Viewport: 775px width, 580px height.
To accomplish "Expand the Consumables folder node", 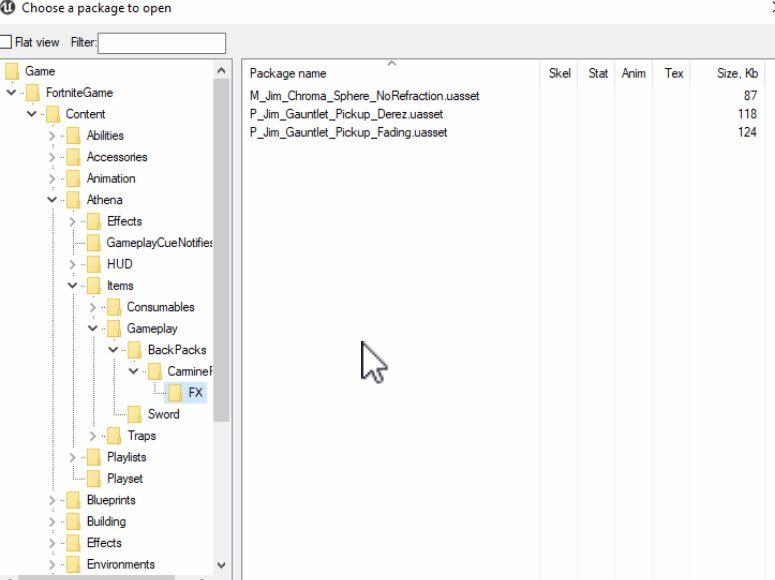I will pyautogui.click(x=92, y=307).
